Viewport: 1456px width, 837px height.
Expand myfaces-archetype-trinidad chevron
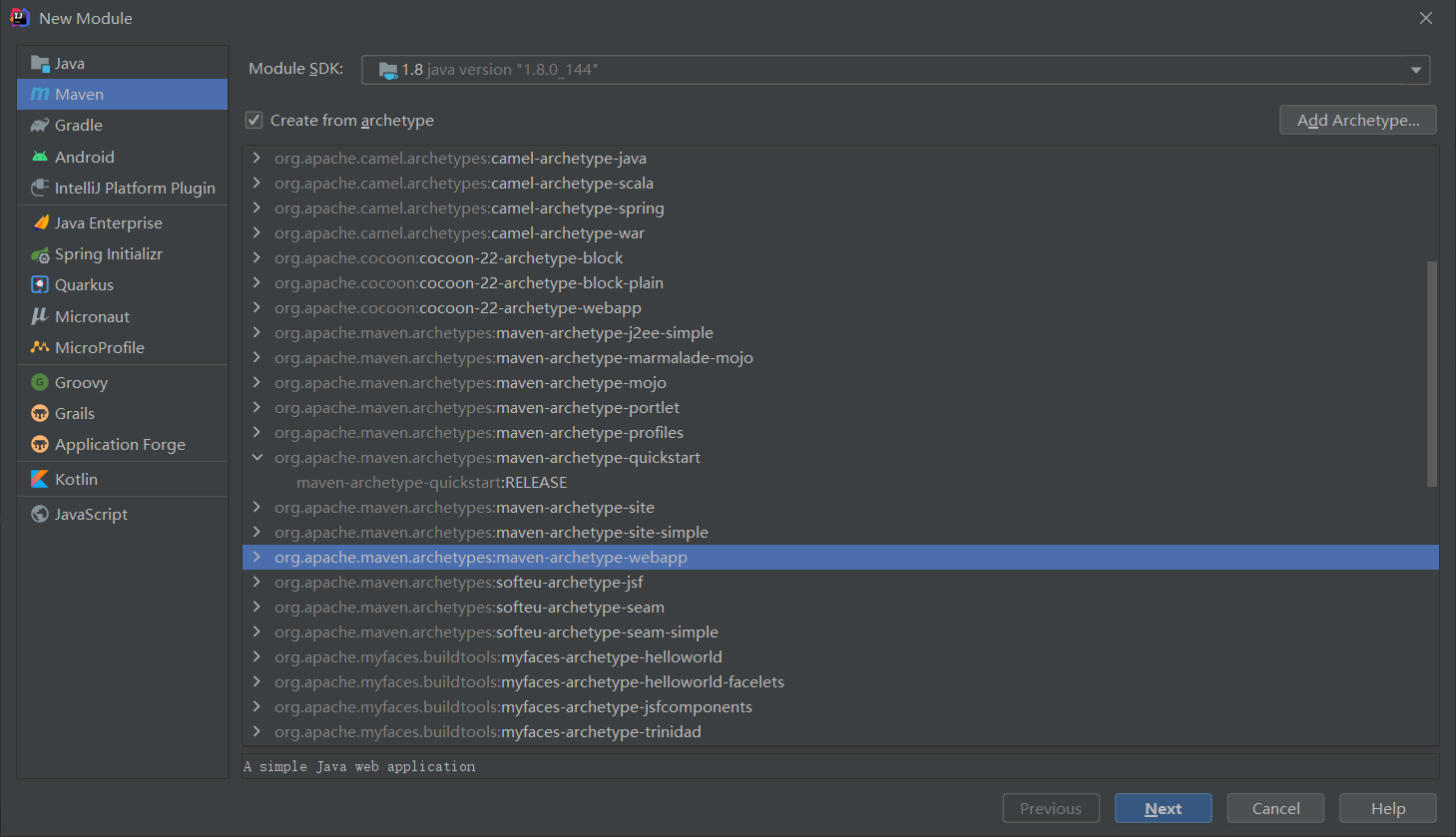[257, 731]
